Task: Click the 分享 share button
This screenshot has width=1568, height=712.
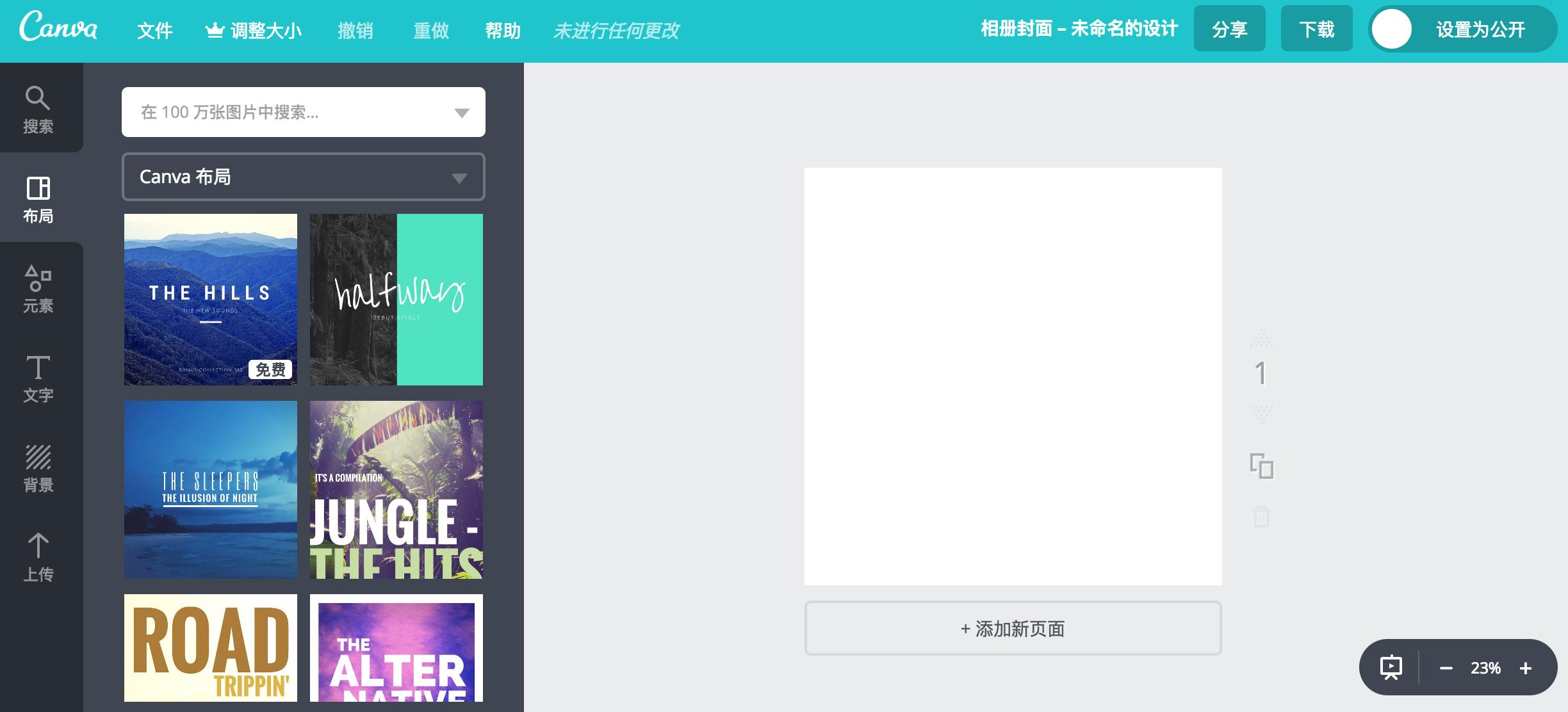Action: pyautogui.click(x=1229, y=29)
